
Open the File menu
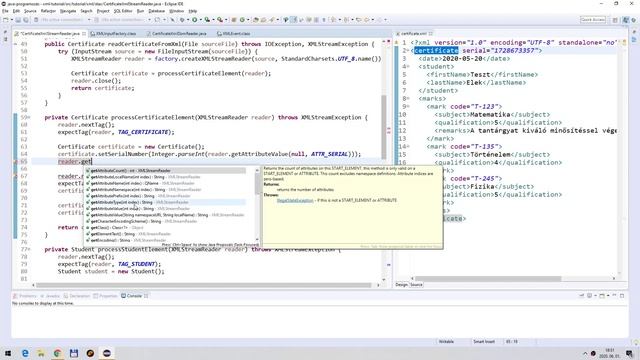tap(5, 11)
